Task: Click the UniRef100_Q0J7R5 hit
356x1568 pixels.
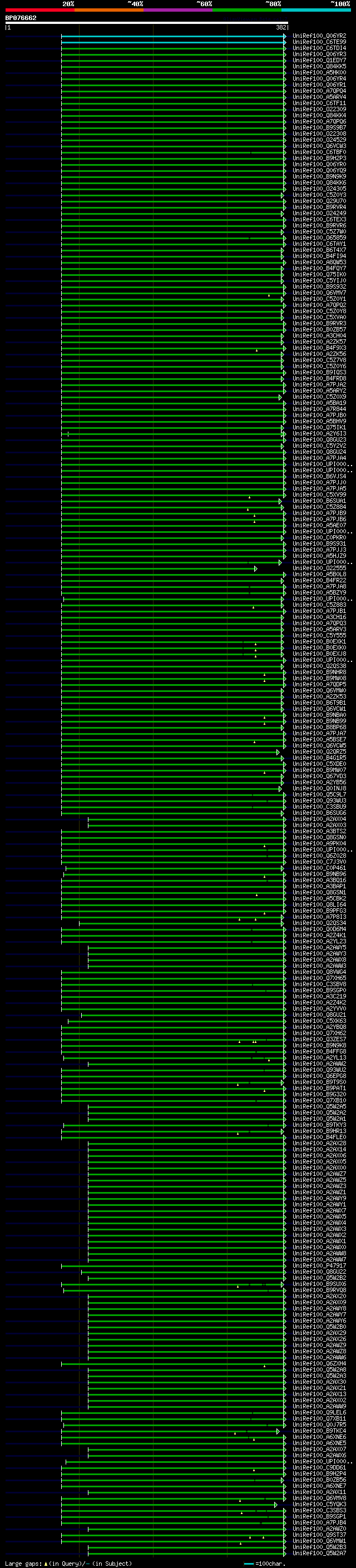Action: (x=319, y=1425)
